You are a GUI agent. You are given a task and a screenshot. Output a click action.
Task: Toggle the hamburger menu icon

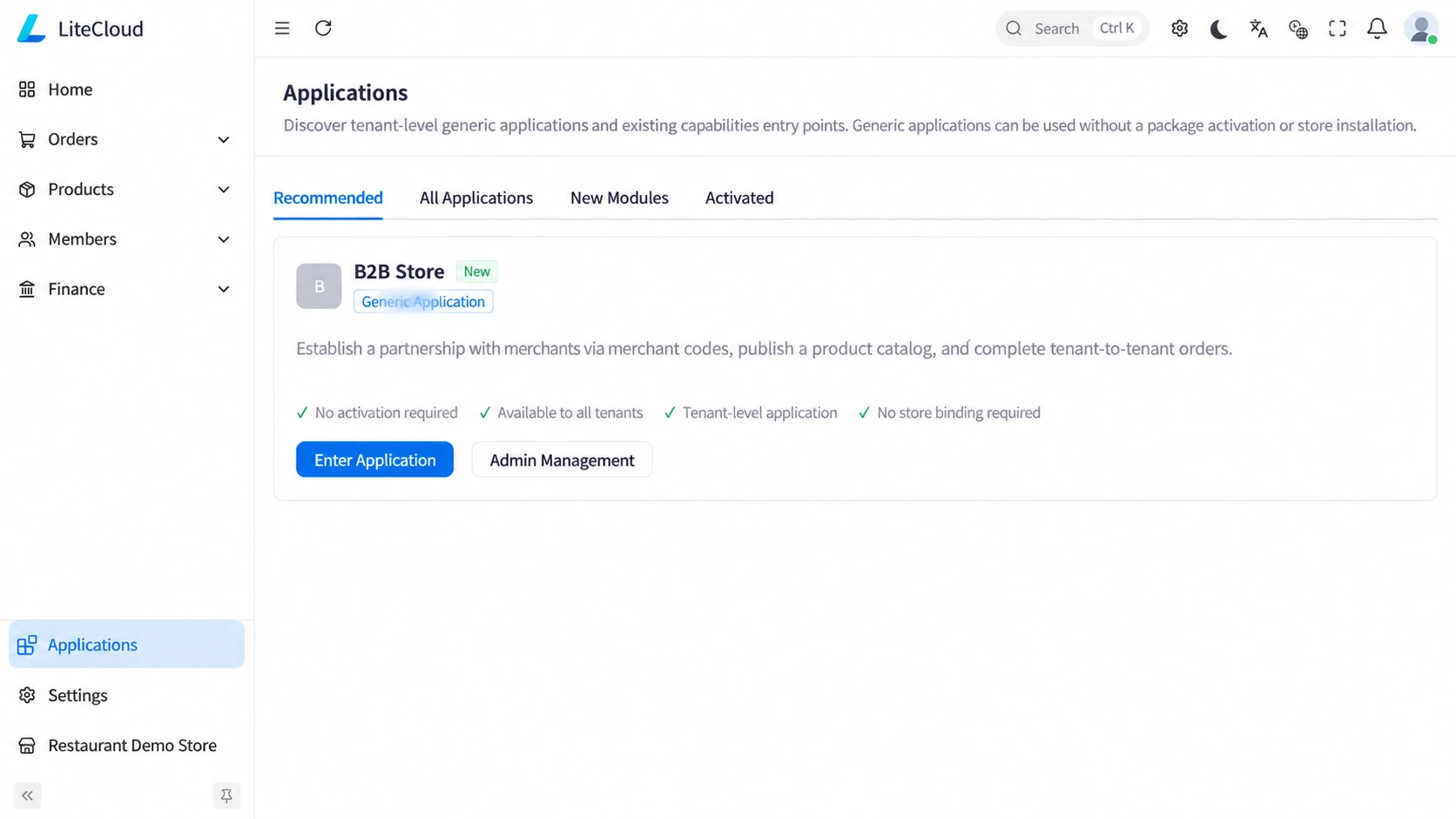pyautogui.click(x=282, y=29)
